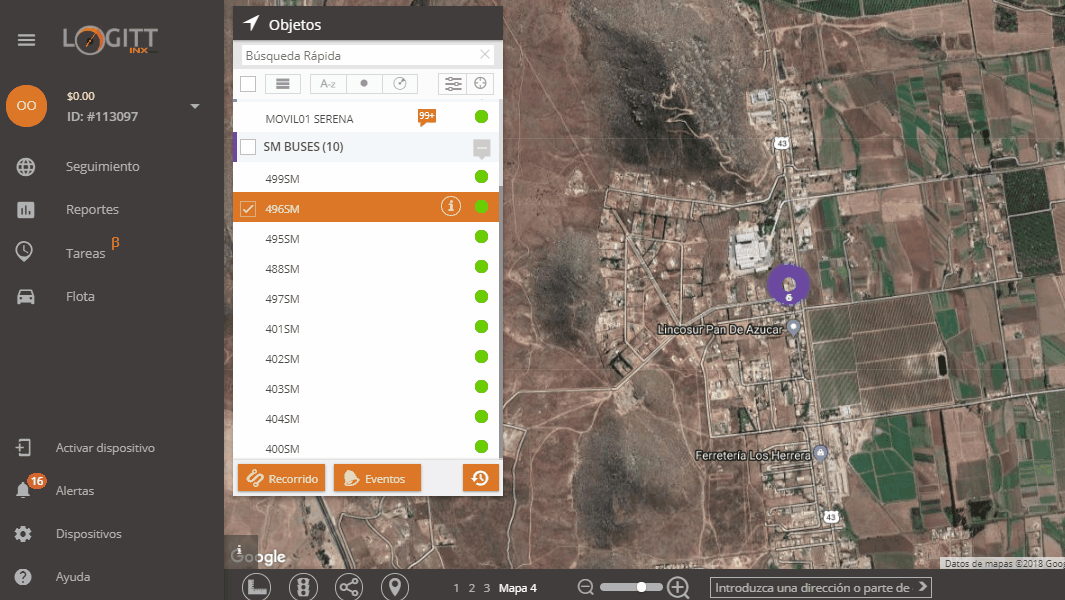Click Ferretería Los Herrera map pin
Viewport: 1065px width, 600px height.
[820, 454]
